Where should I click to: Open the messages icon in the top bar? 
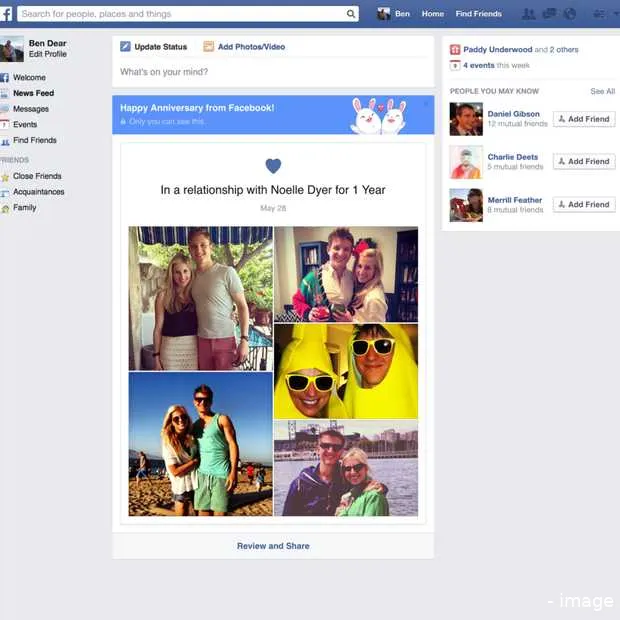(549, 14)
